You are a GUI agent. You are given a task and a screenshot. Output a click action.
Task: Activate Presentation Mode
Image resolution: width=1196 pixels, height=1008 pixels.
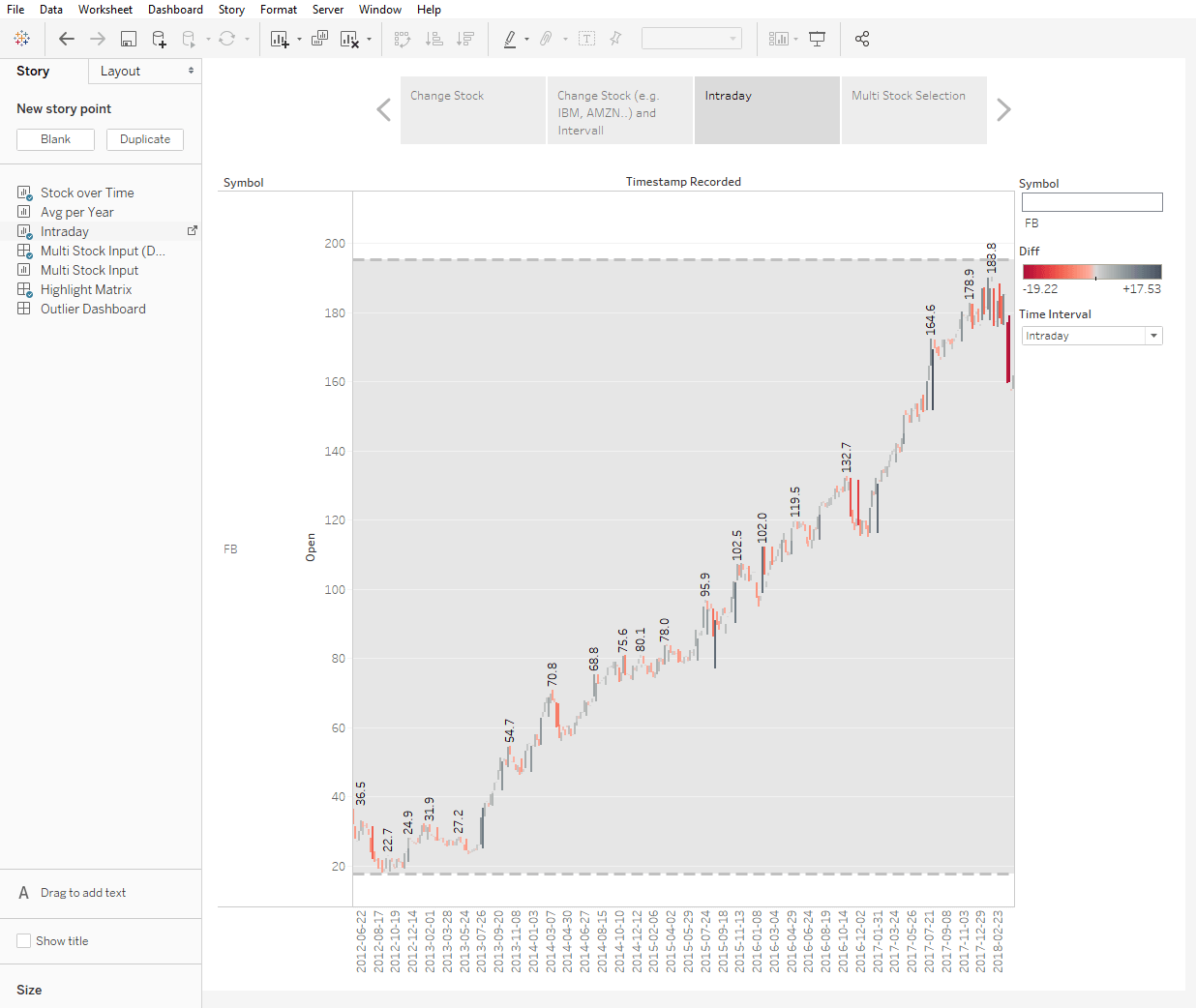coord(817,39)
